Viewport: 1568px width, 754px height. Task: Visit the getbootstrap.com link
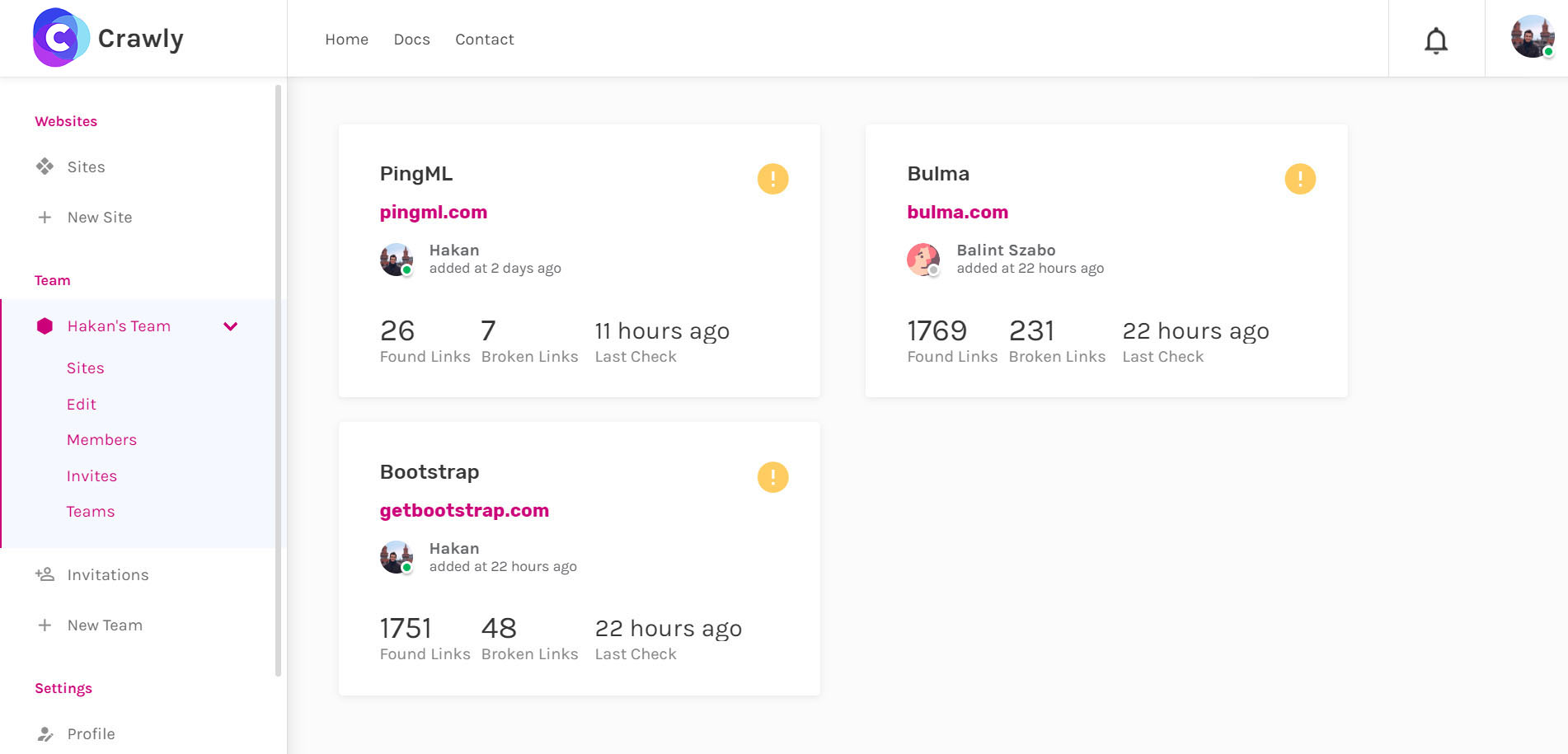(464, 511)
